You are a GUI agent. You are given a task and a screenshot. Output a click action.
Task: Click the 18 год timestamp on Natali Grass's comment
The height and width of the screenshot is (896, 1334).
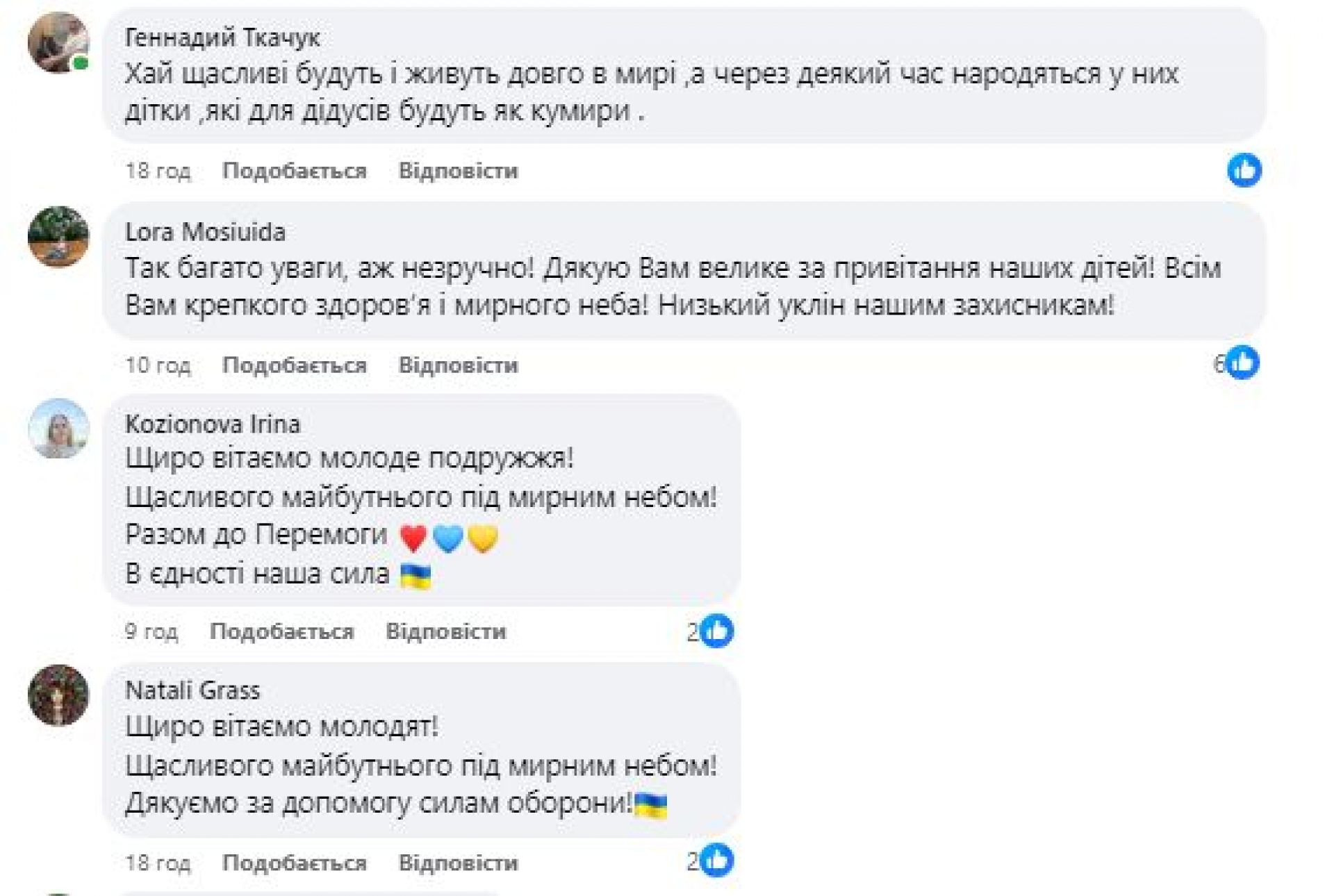point(158,863)
